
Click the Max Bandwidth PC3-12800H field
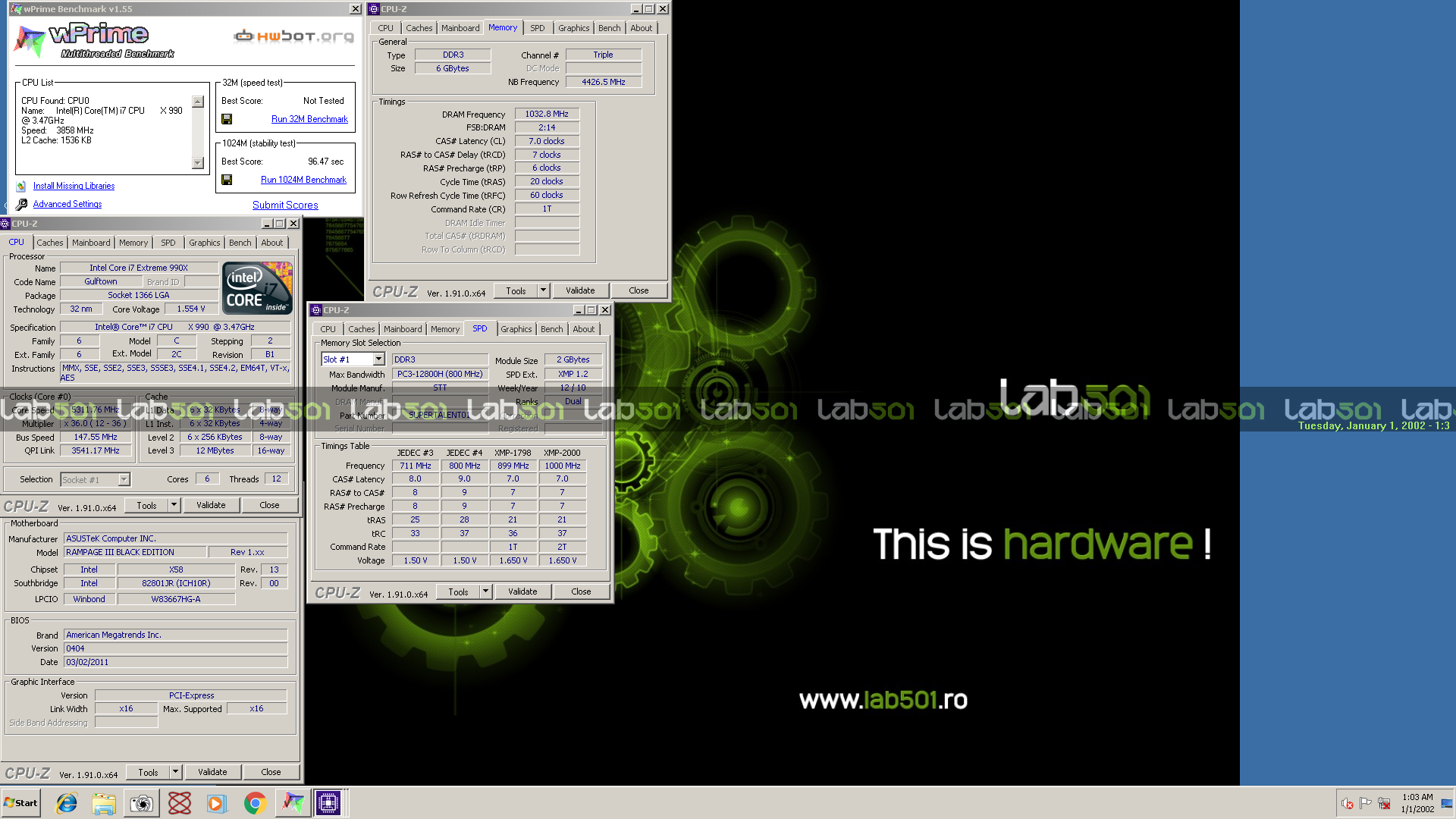point(440,374)
